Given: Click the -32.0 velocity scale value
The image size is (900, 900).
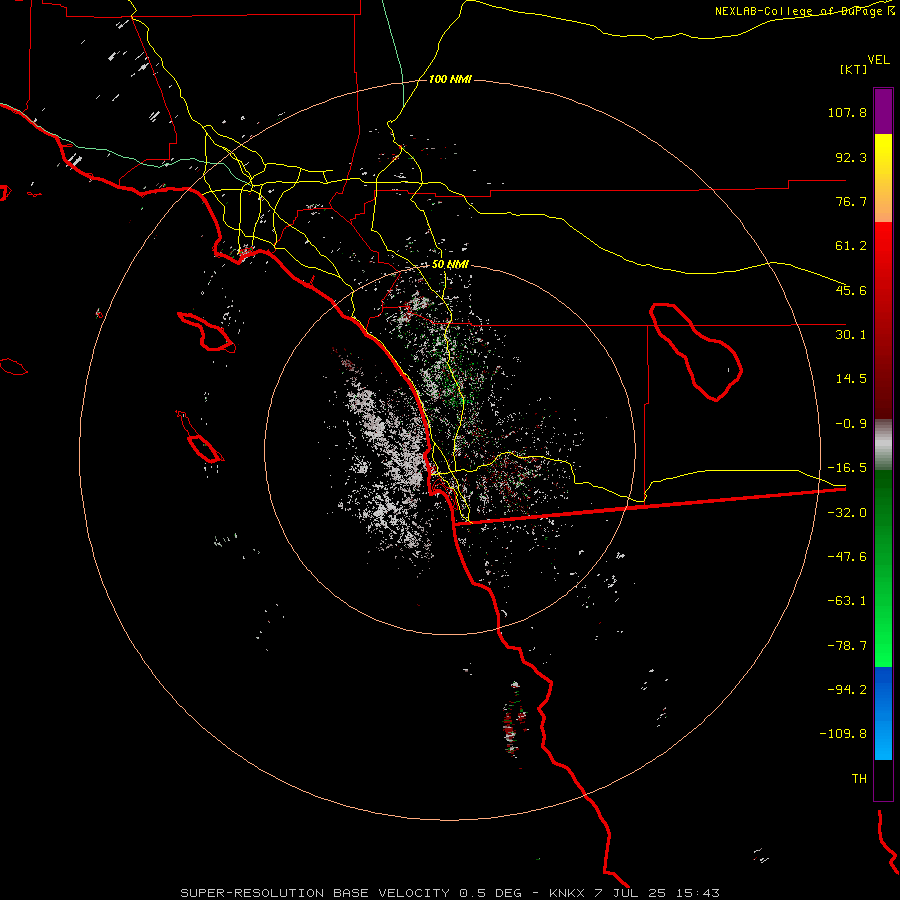Looking at the screenshot, I should coord(847,513).
